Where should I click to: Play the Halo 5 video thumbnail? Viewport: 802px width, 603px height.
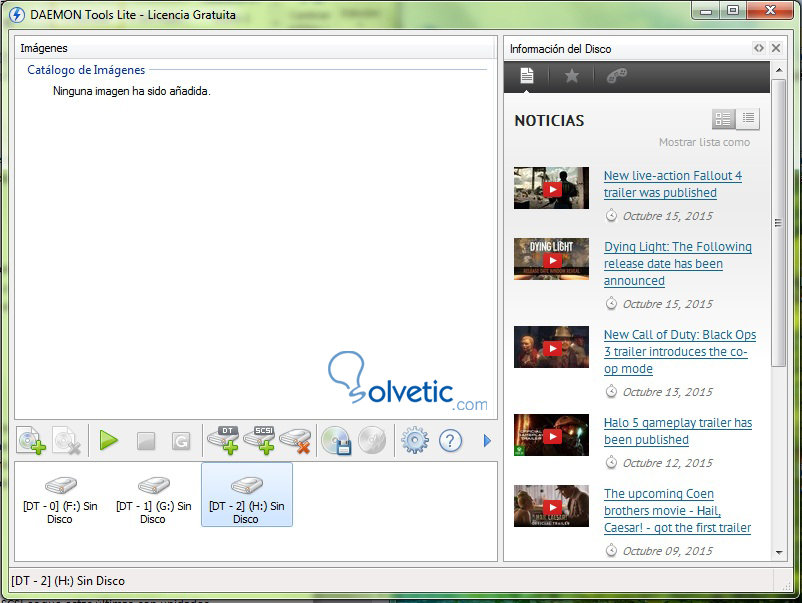click(x=551, y=435)
